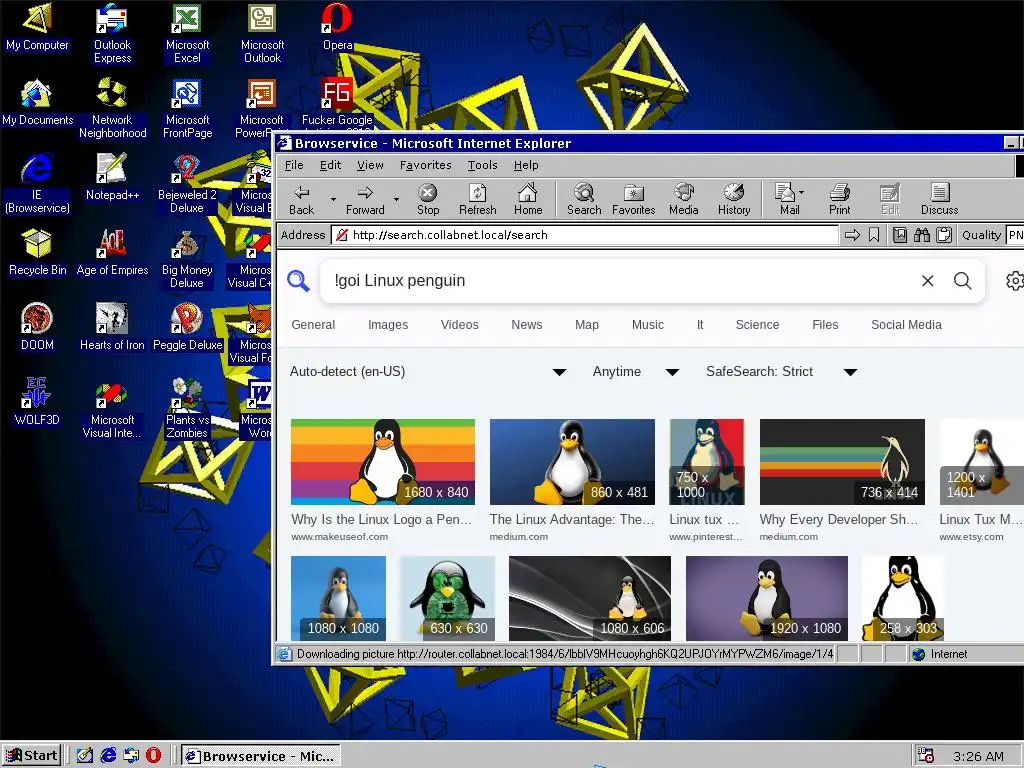1024x768 pixels.
Task: Open Network Neighborhood icon
Action: pos(112,108)
